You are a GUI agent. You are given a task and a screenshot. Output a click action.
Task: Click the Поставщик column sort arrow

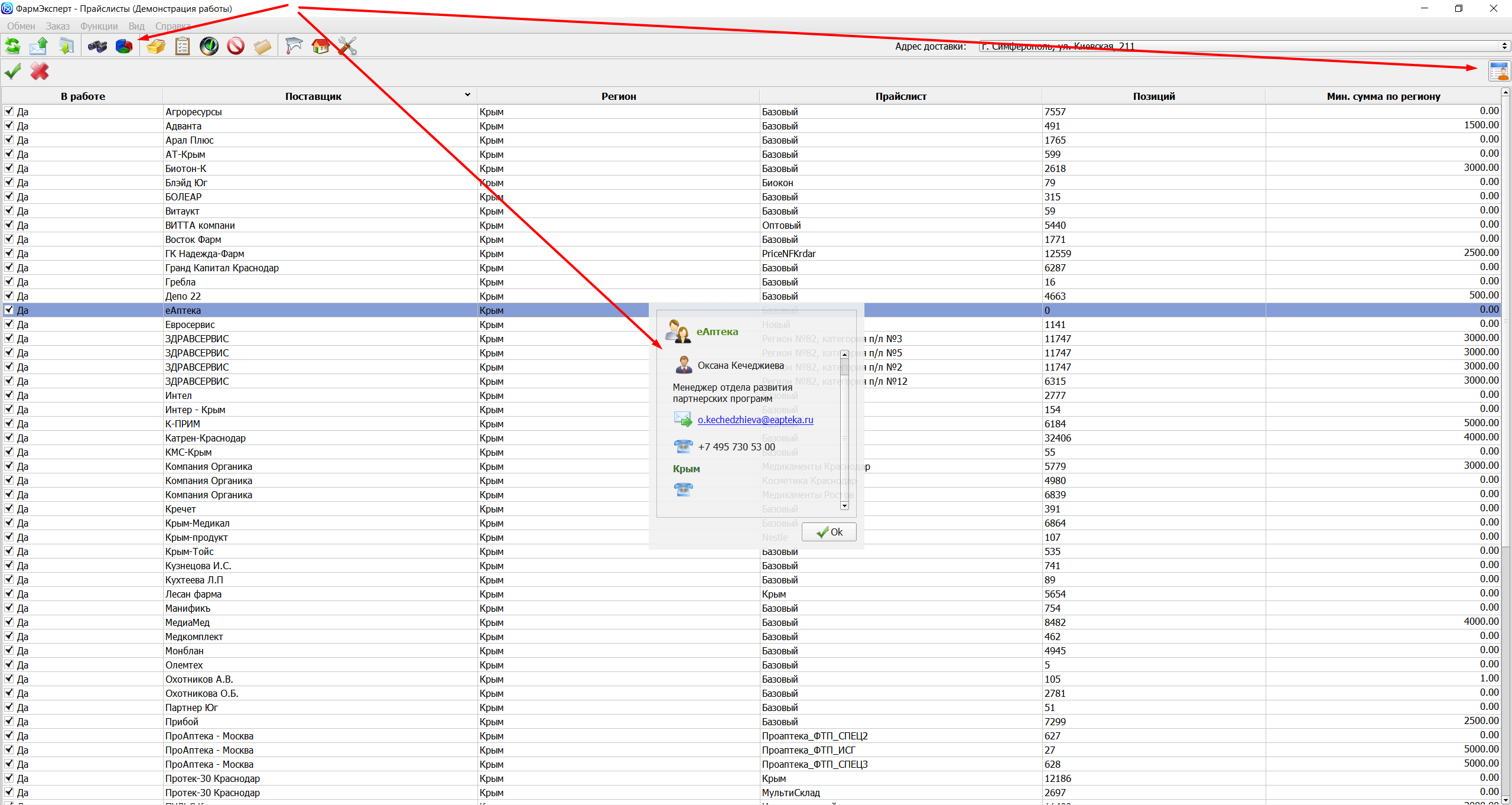point(467,95)
